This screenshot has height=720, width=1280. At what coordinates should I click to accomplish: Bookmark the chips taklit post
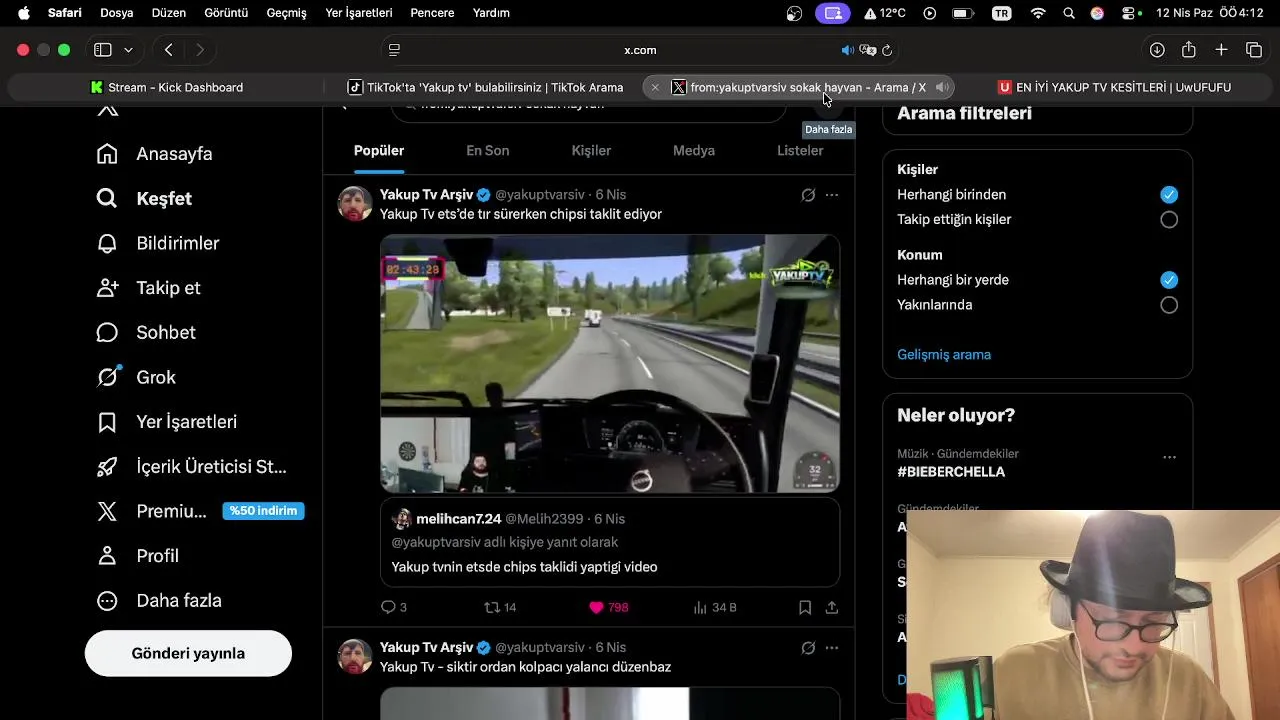click(x=805, y=607)
